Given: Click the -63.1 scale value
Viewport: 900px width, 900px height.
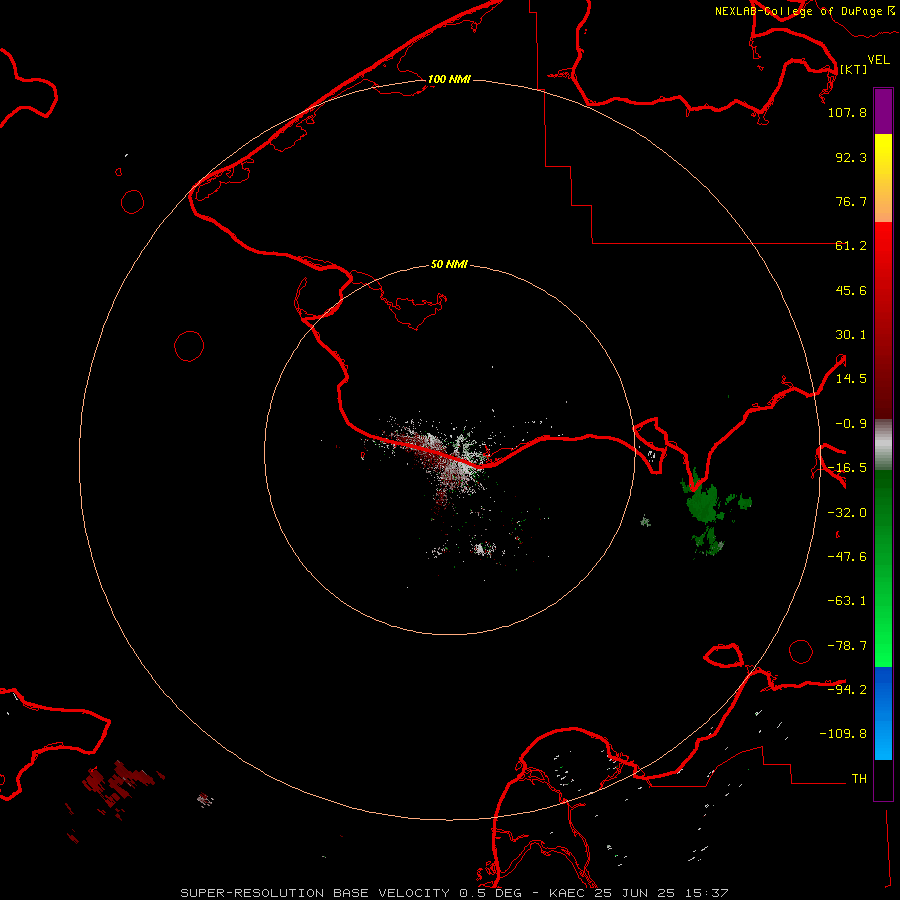Looking at the screenshot, I should (x=847, y=601).
